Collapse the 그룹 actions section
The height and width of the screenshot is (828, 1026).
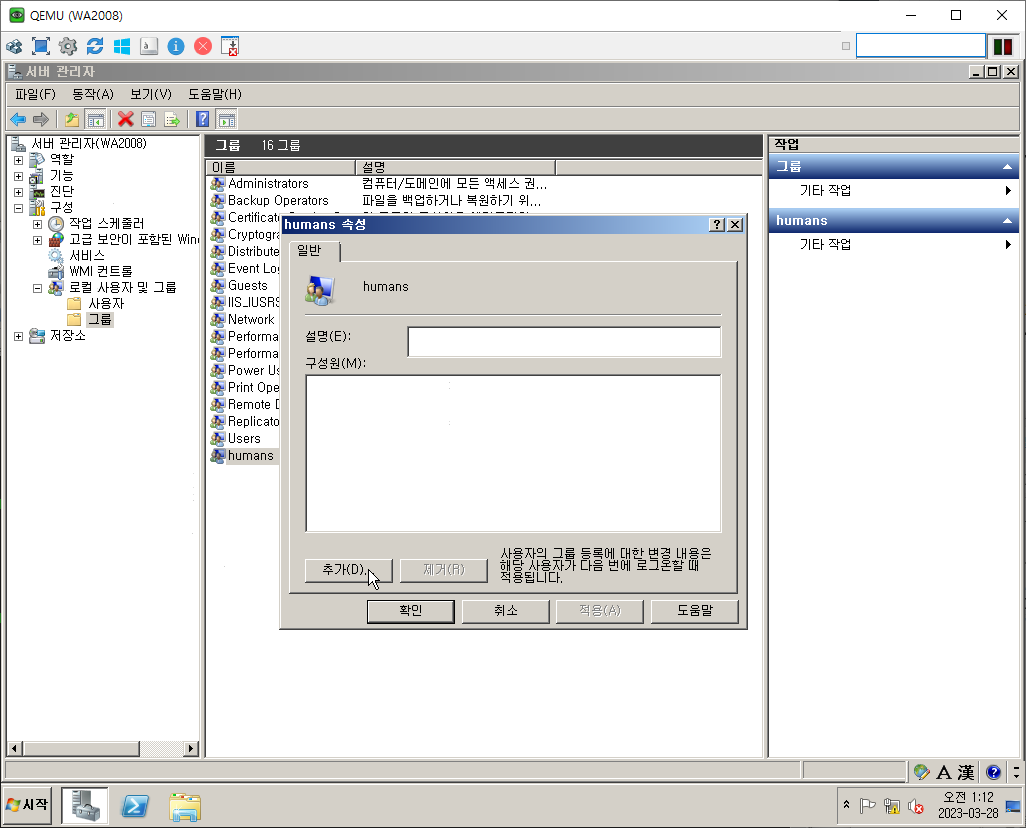point(1006,167)
